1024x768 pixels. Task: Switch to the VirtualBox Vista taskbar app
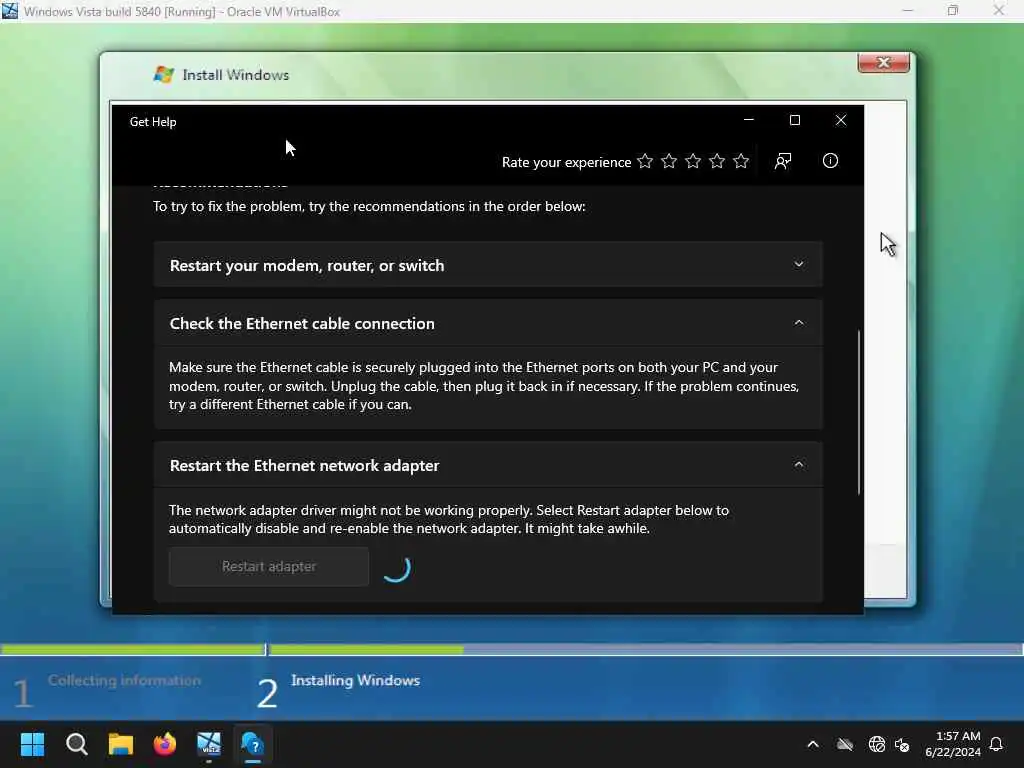[209, 744]
